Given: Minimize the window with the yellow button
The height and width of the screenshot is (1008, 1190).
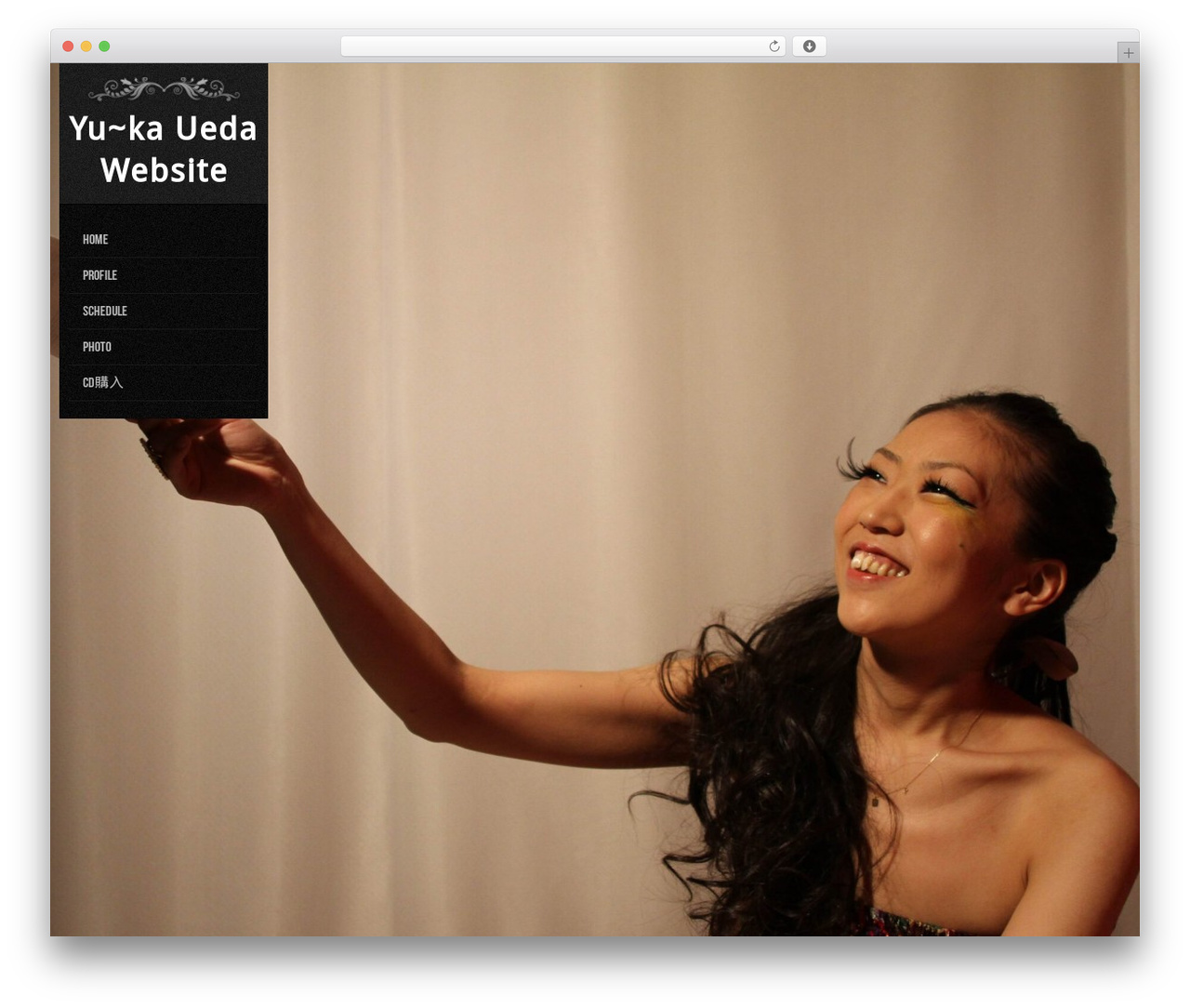Looking at the screenshot, I should click(x=86, y=46).
